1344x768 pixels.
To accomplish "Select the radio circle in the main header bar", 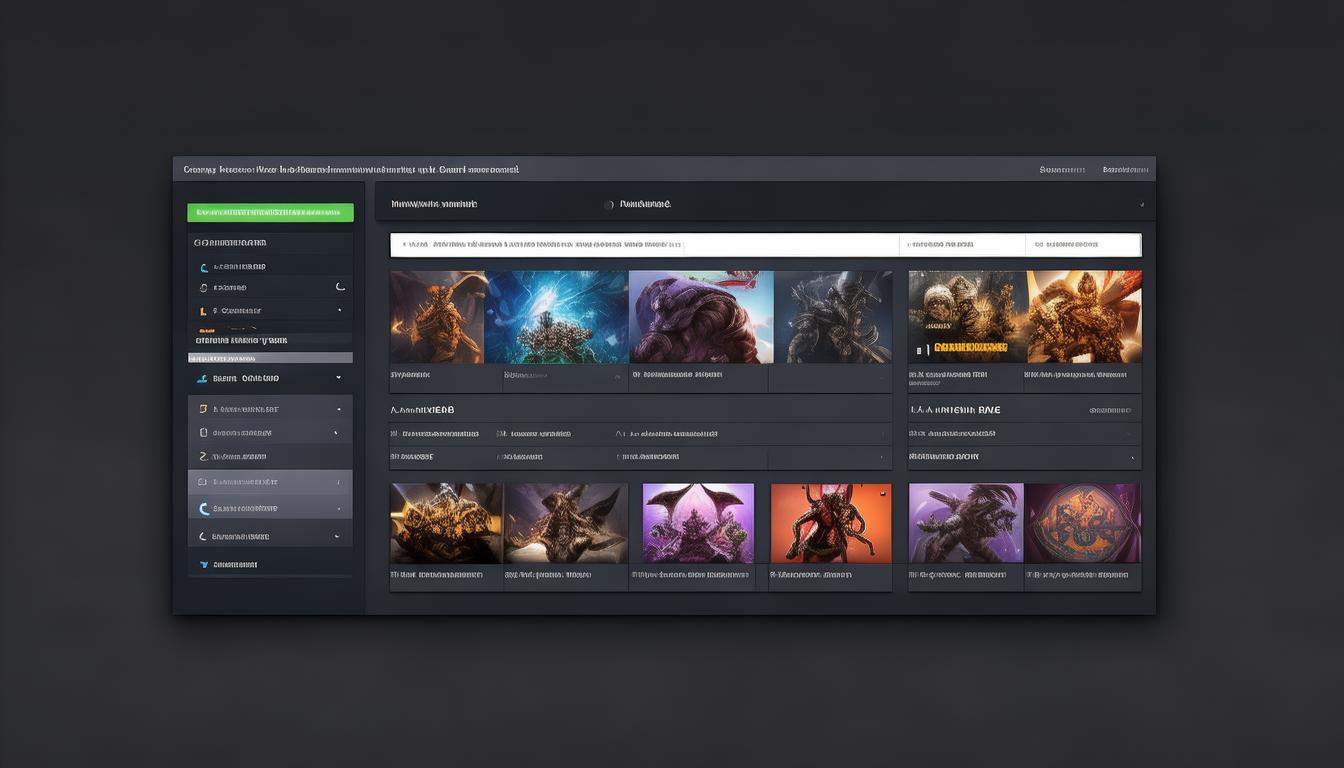I will pos(609,205).
